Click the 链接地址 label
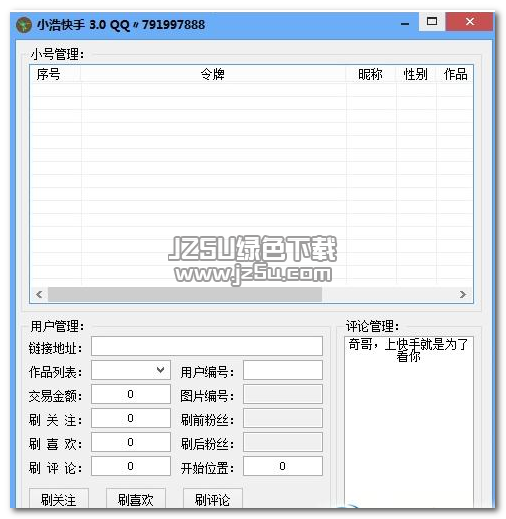This screenshot has height=519, width=506. tap(55, 348)
